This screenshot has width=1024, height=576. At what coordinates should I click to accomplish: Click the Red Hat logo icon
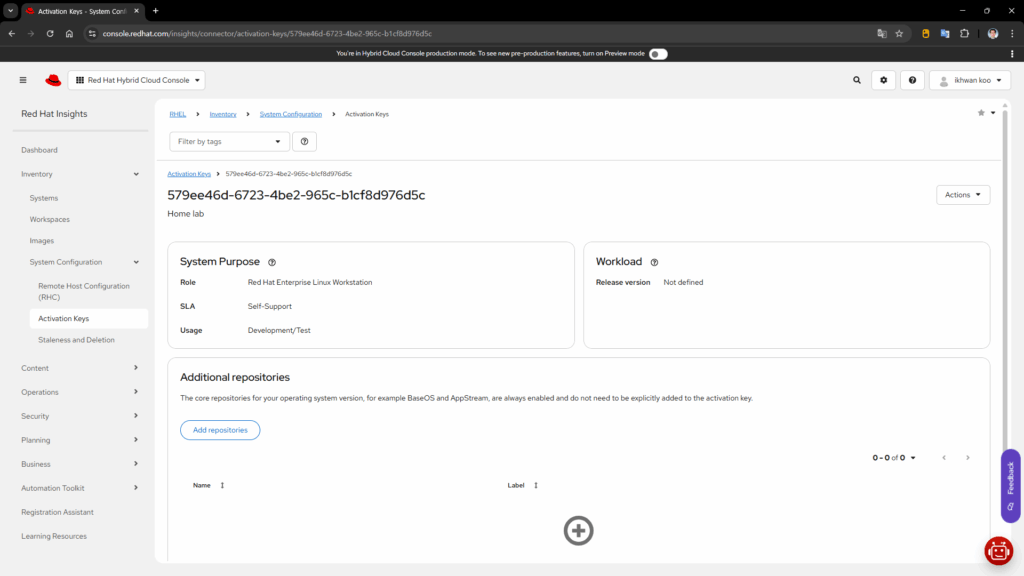53,80
